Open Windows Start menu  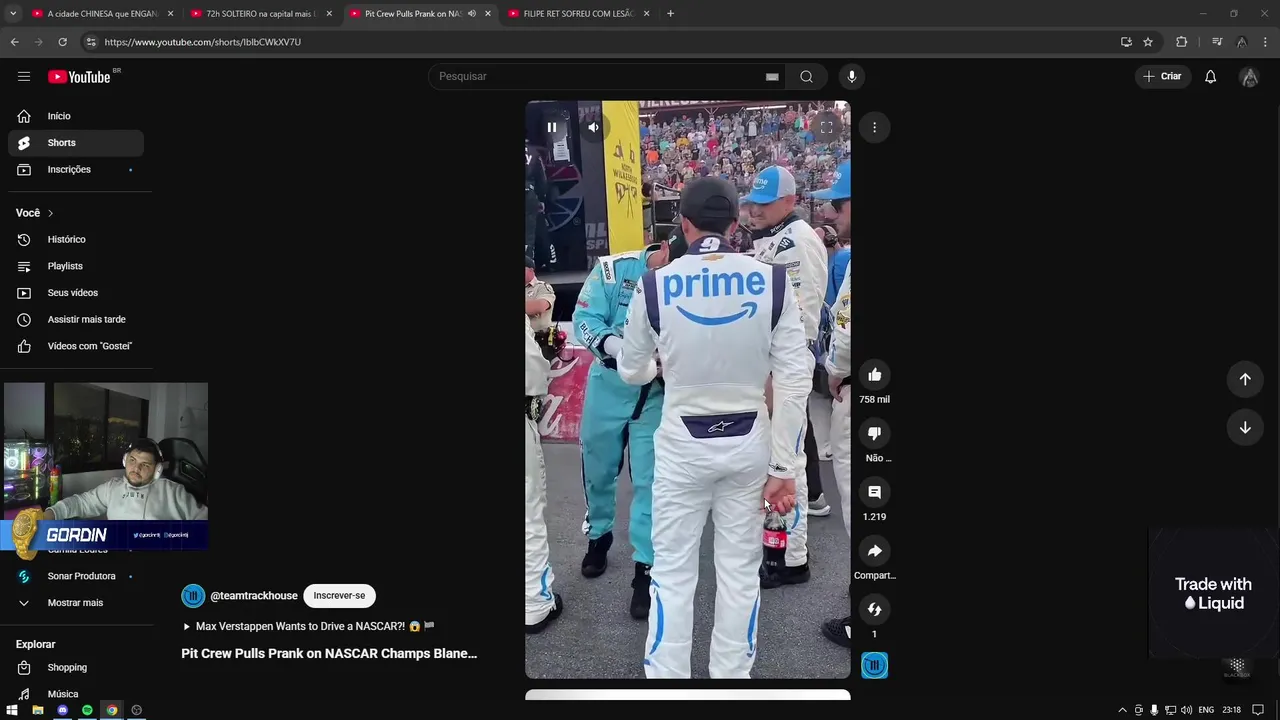click(12, 710)
